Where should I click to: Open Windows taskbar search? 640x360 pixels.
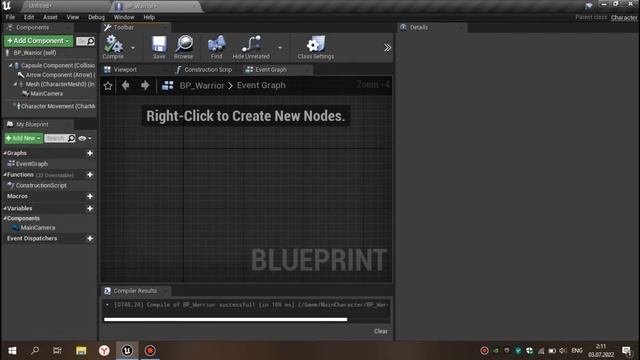tap(35, 351)
